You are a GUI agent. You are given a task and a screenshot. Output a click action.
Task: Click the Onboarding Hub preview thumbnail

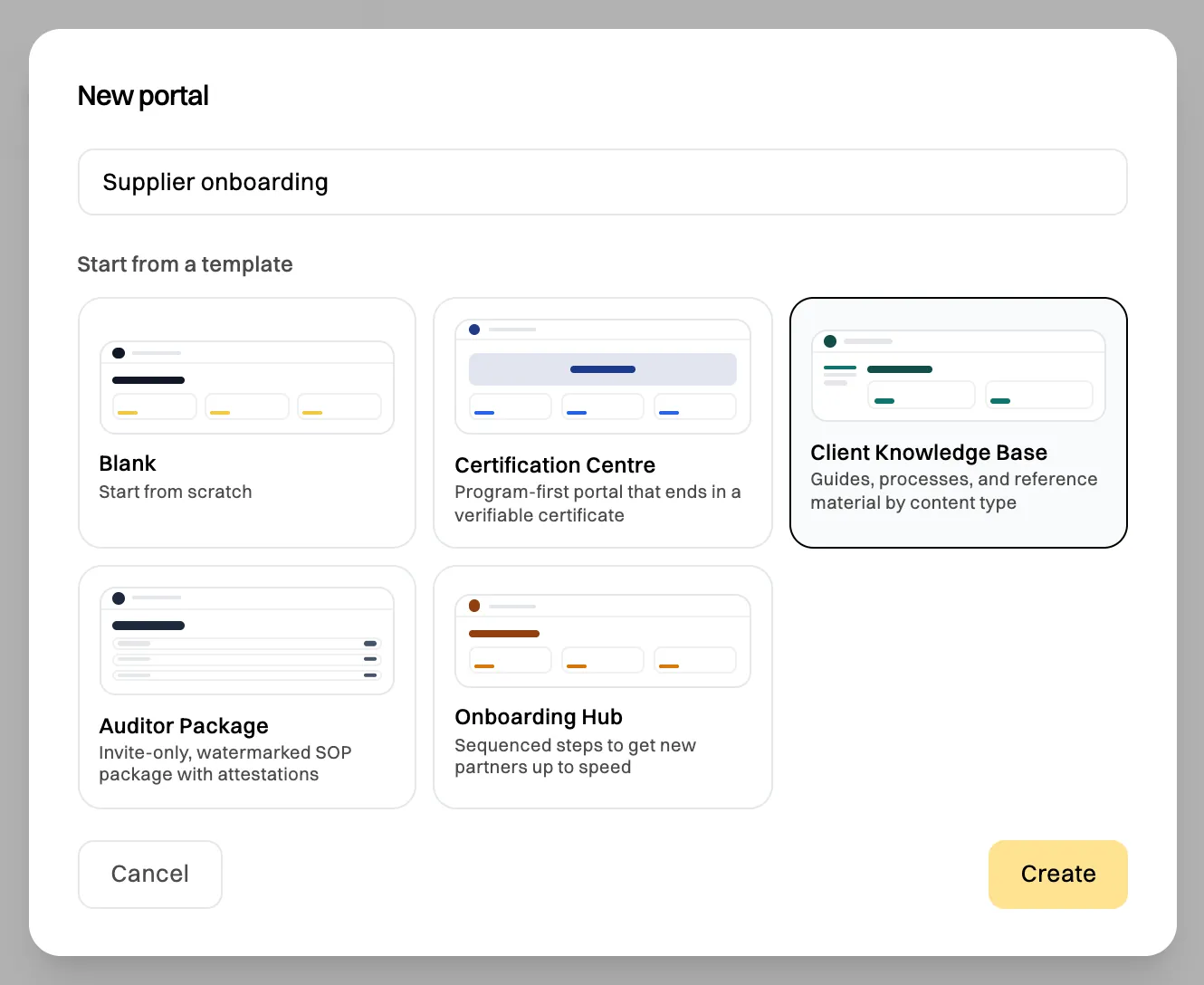click(x=603, y=641)
